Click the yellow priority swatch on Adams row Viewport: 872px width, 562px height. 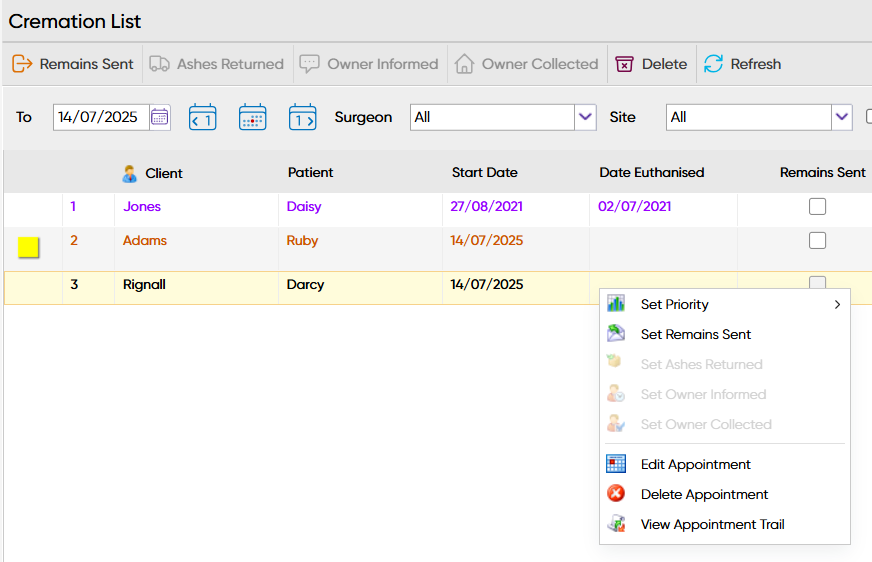28,247
